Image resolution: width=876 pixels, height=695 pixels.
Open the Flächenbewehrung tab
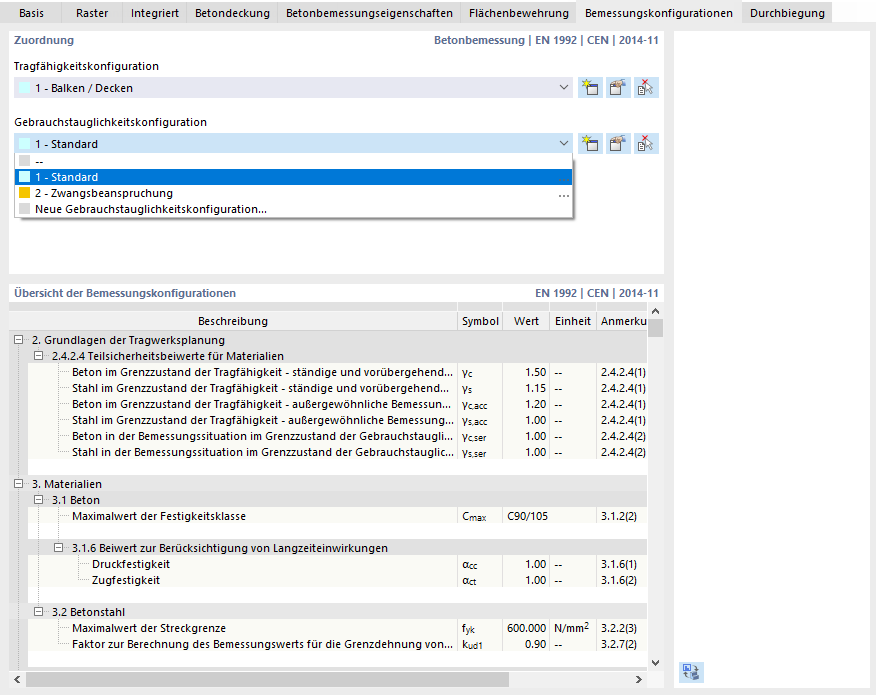click(x=518, y=13)
